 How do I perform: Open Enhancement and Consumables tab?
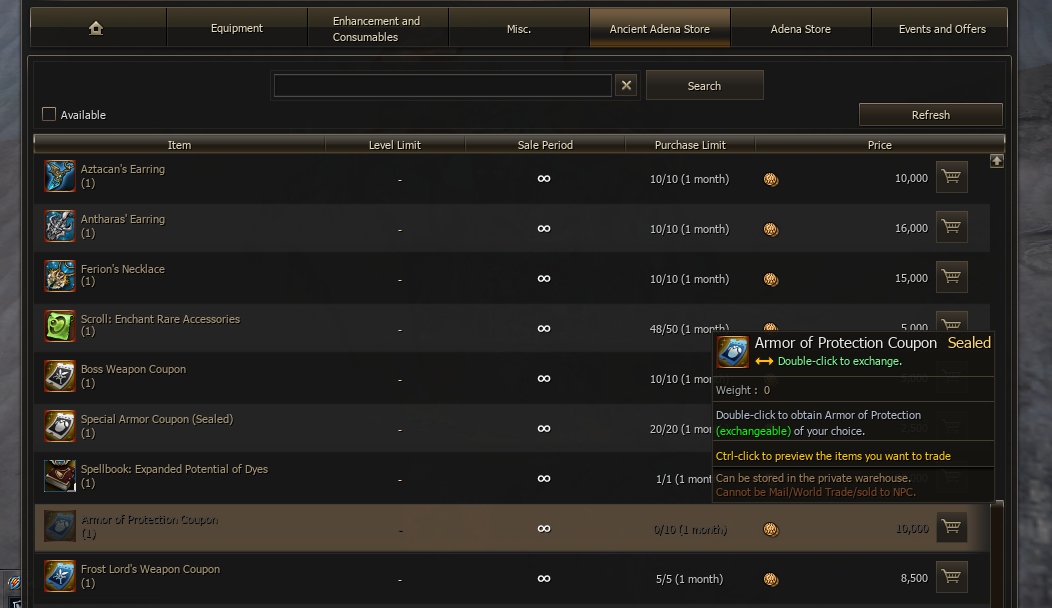click(377, 28)
